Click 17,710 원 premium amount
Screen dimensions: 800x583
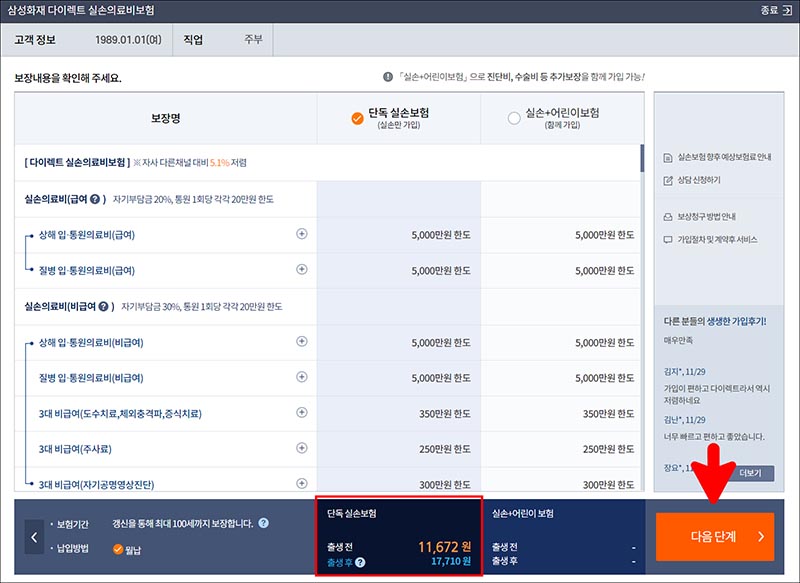[451, 562]
